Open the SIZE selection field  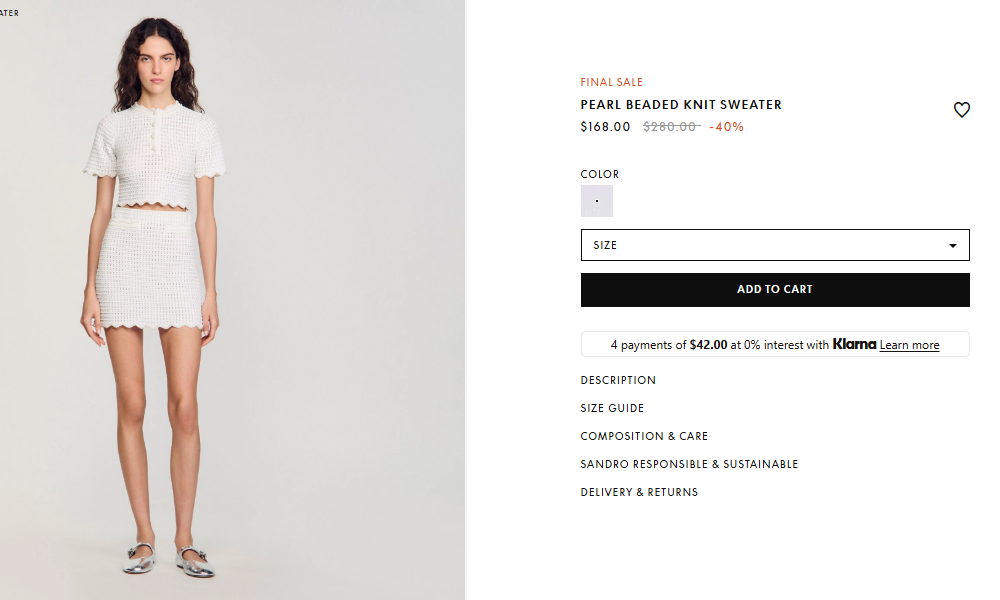point(775,245)
